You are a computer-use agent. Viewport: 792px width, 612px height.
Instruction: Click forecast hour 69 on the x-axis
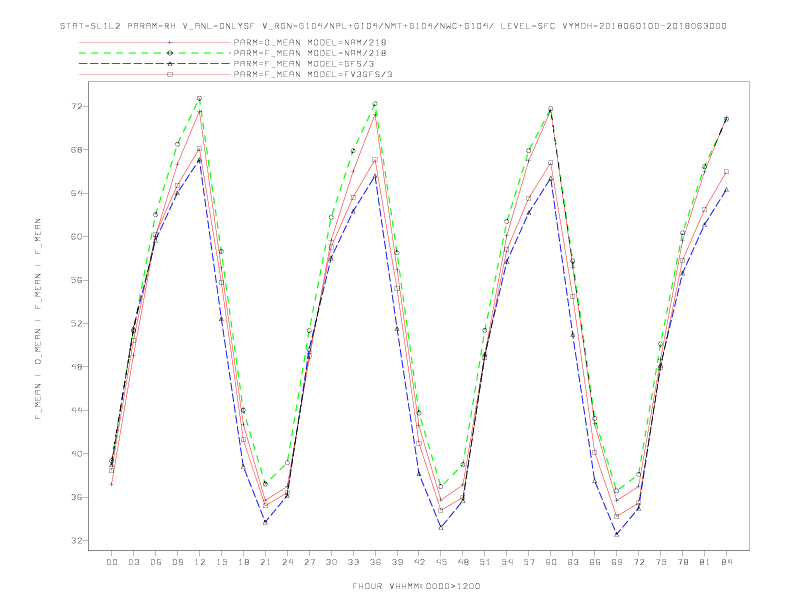[617, 562]
